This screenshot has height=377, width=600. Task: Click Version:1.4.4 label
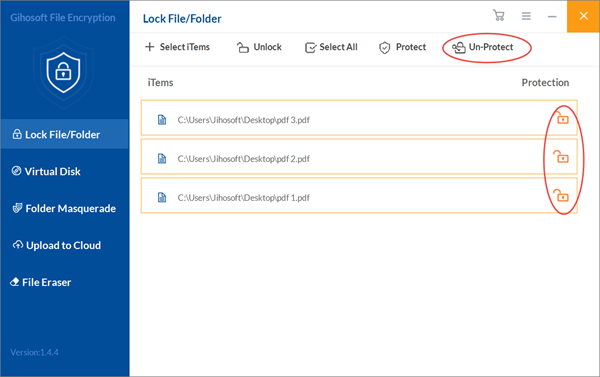click(x=34, y=353)
